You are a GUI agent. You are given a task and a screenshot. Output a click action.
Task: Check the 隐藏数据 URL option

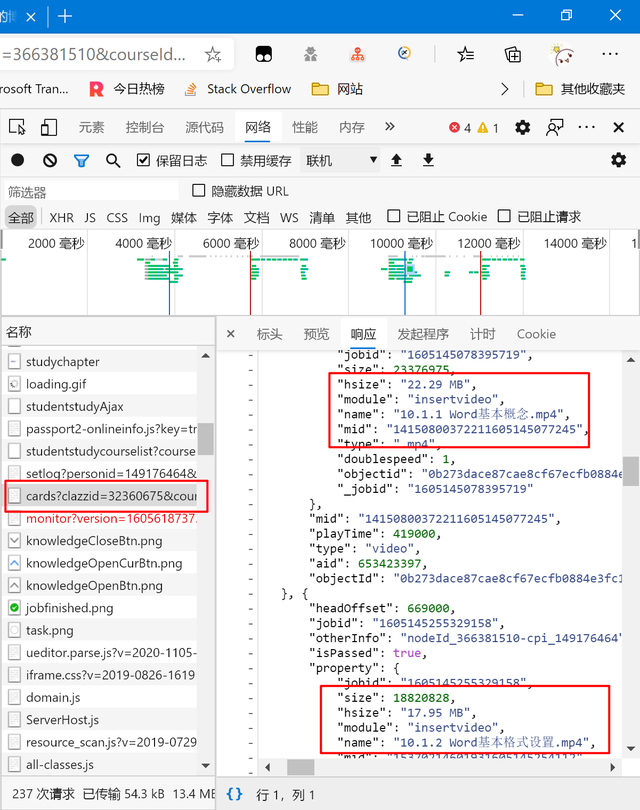198,191
